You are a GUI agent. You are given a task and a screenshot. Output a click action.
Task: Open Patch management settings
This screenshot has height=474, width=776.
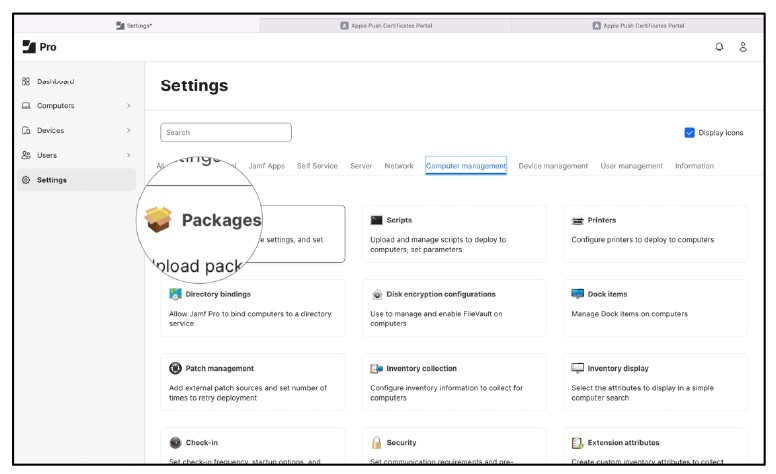252,382
